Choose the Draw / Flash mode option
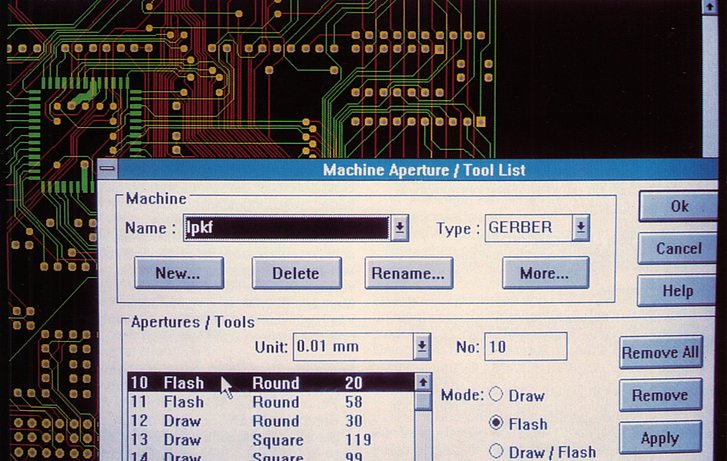The width and height of the screenshot is (727, 461). (x=495, y=452)
